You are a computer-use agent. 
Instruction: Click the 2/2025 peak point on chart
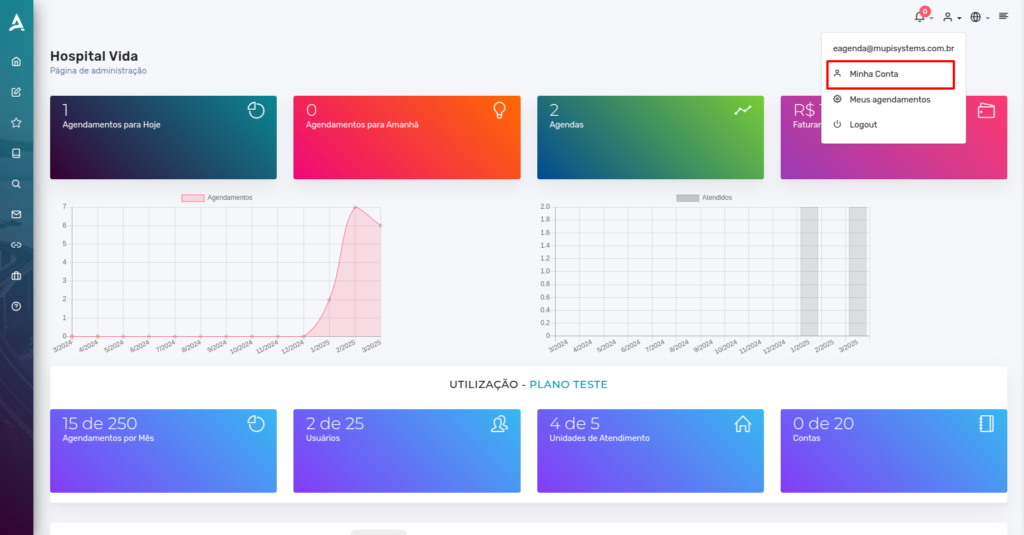[355, 207]
